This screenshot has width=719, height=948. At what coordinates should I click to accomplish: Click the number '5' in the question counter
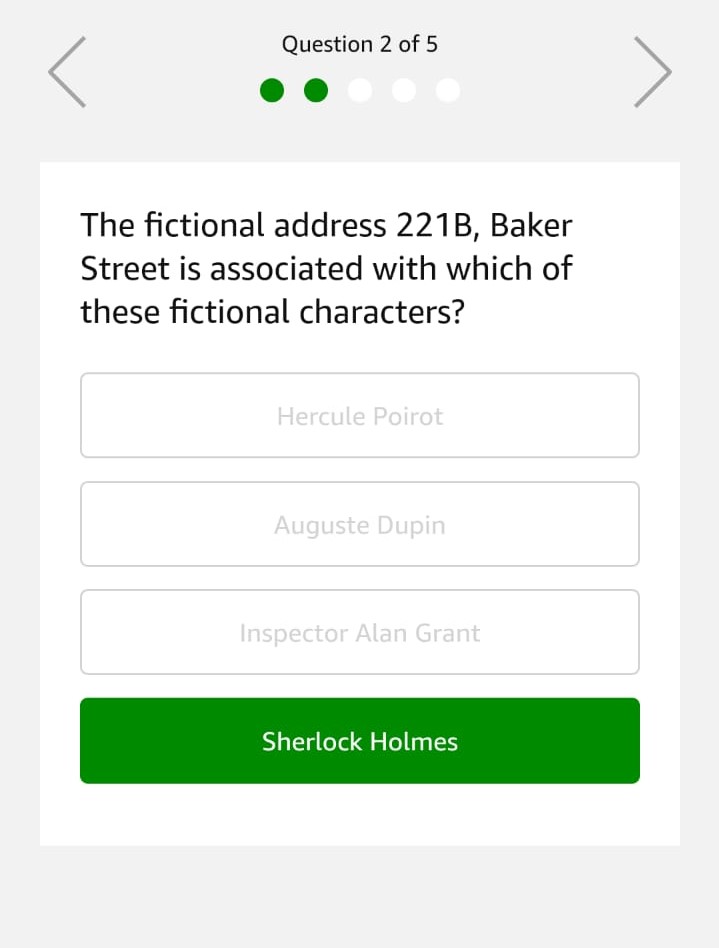431,44
